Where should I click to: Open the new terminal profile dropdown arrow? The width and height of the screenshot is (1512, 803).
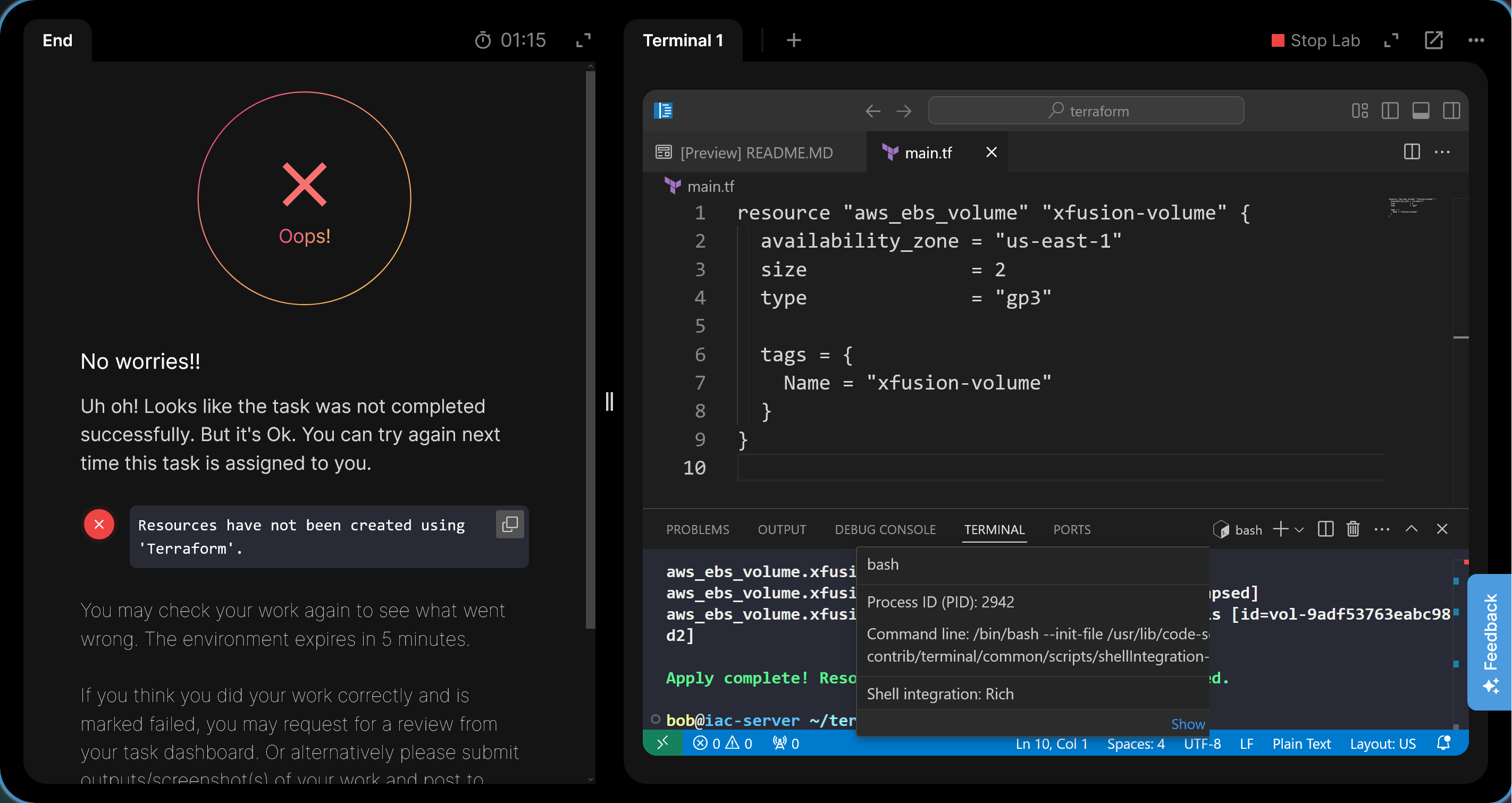pos(1299,529)
